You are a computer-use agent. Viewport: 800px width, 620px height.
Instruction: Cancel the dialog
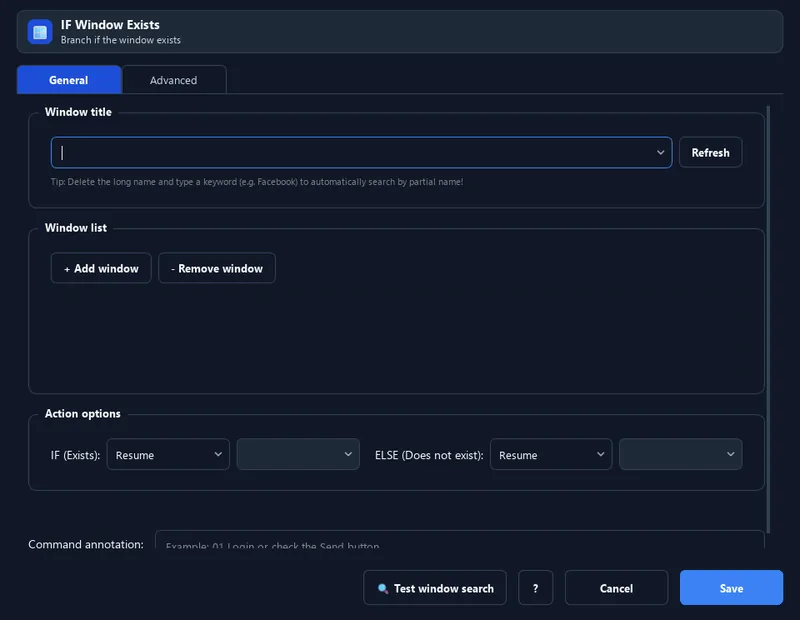point(616,588)
